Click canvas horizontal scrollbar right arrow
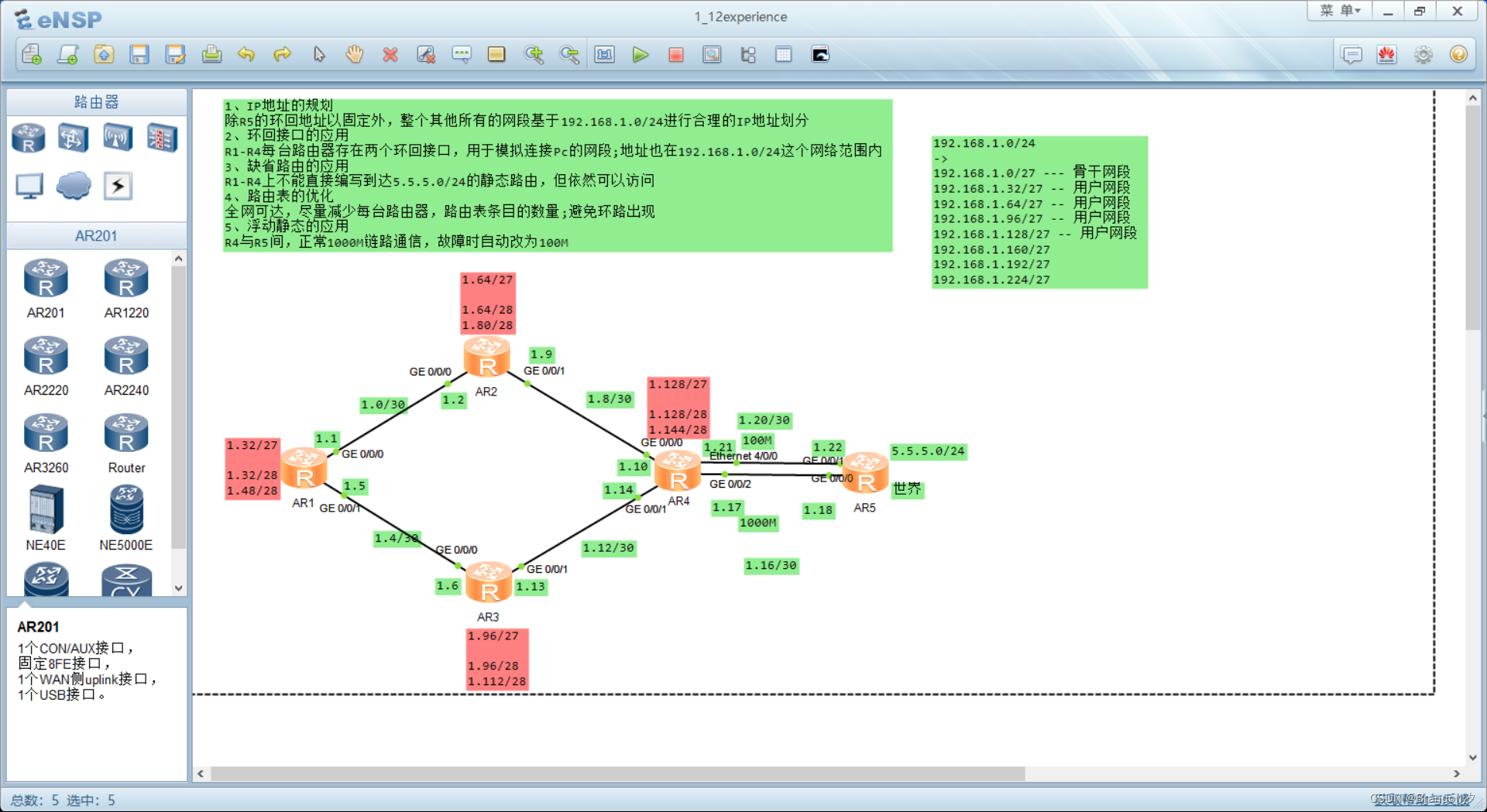The image size is (1487, 812). 1457,773
